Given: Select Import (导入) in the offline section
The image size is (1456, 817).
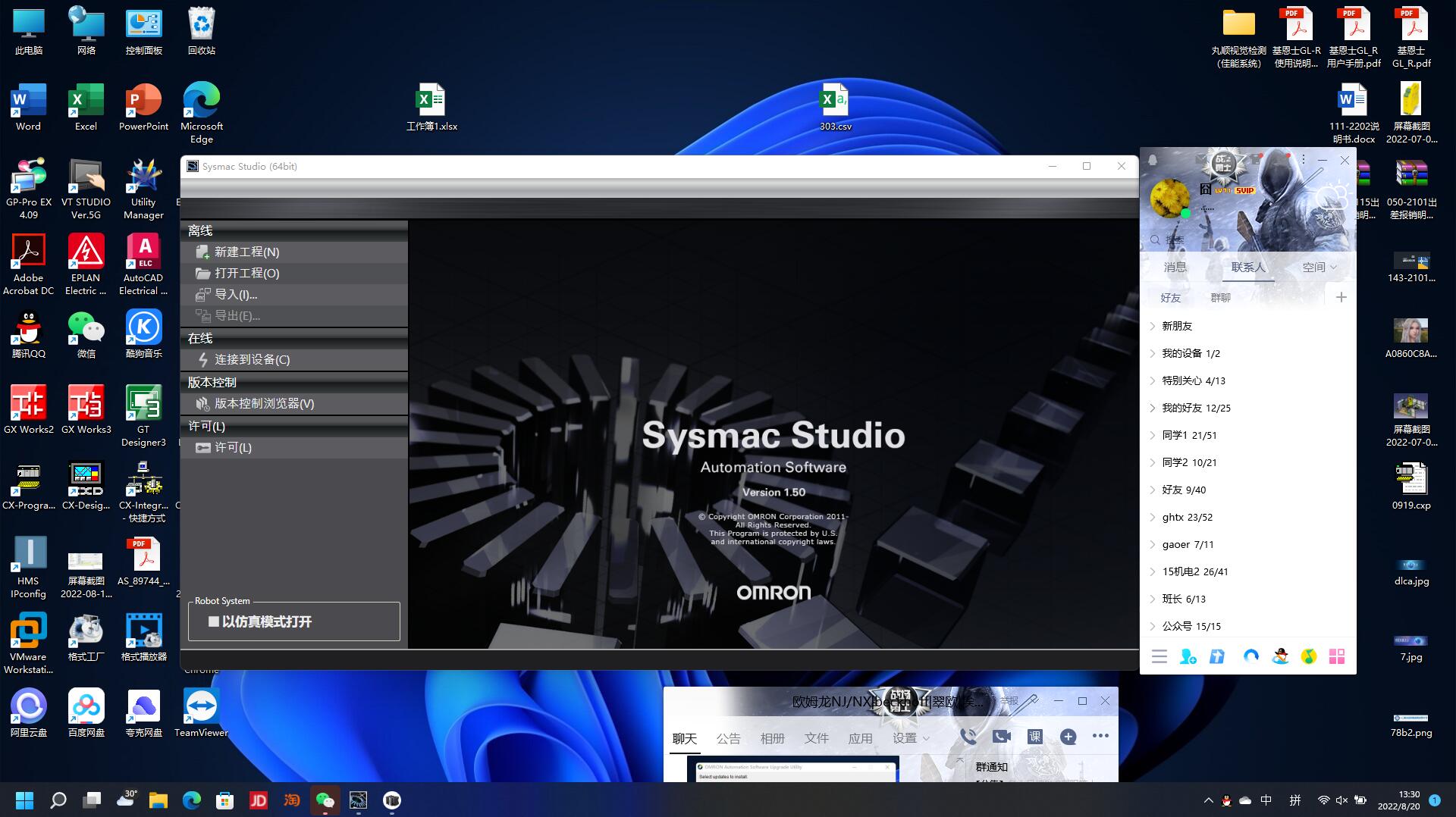Looking at the screenshot, I should pos(236,294).
